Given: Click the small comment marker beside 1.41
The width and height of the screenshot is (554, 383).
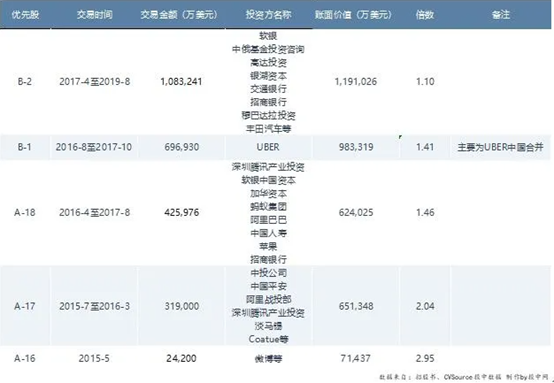Looking at the screenshot, I should click(400, 136).
